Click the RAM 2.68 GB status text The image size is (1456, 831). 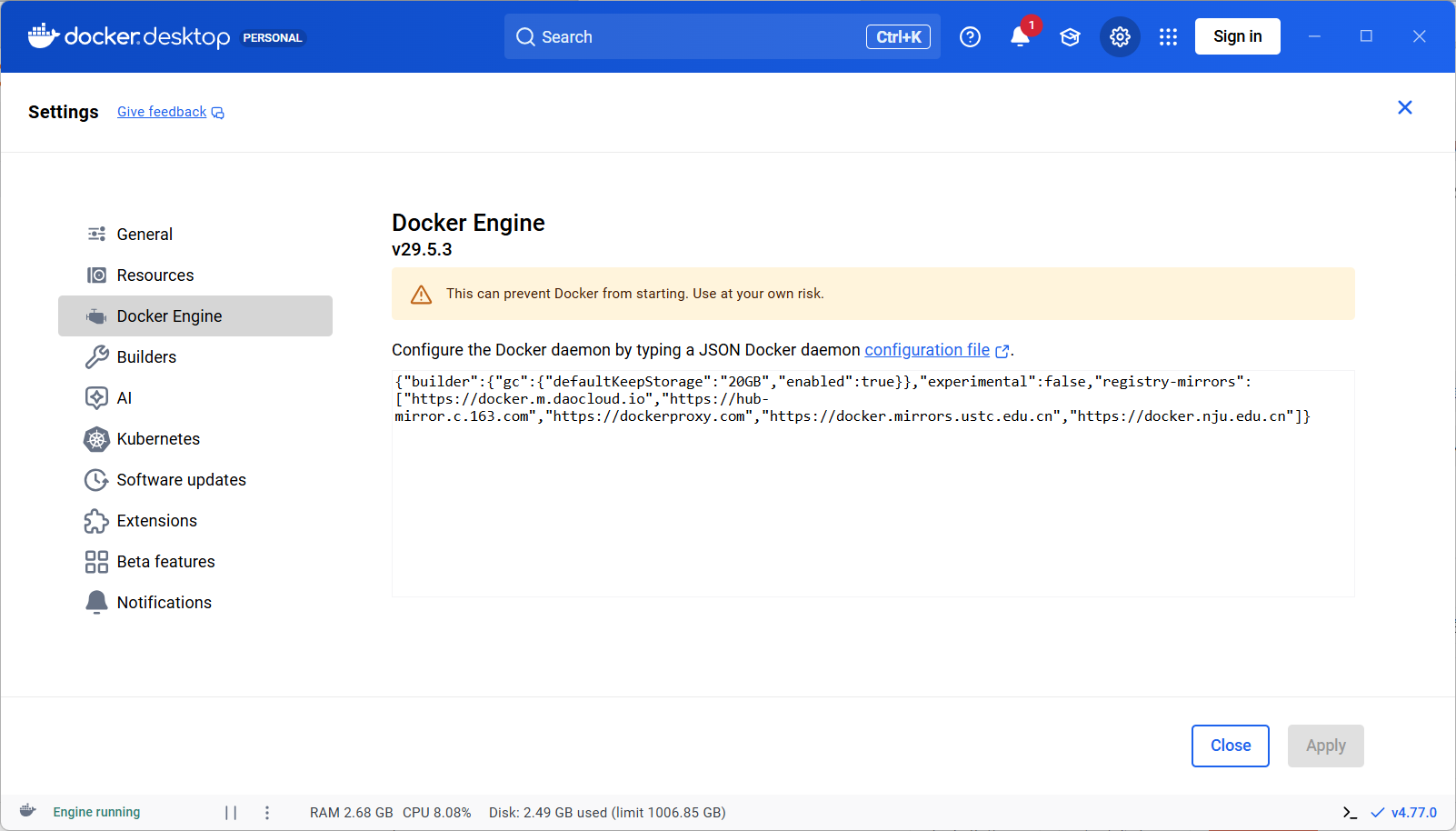(x=352, y=812)
